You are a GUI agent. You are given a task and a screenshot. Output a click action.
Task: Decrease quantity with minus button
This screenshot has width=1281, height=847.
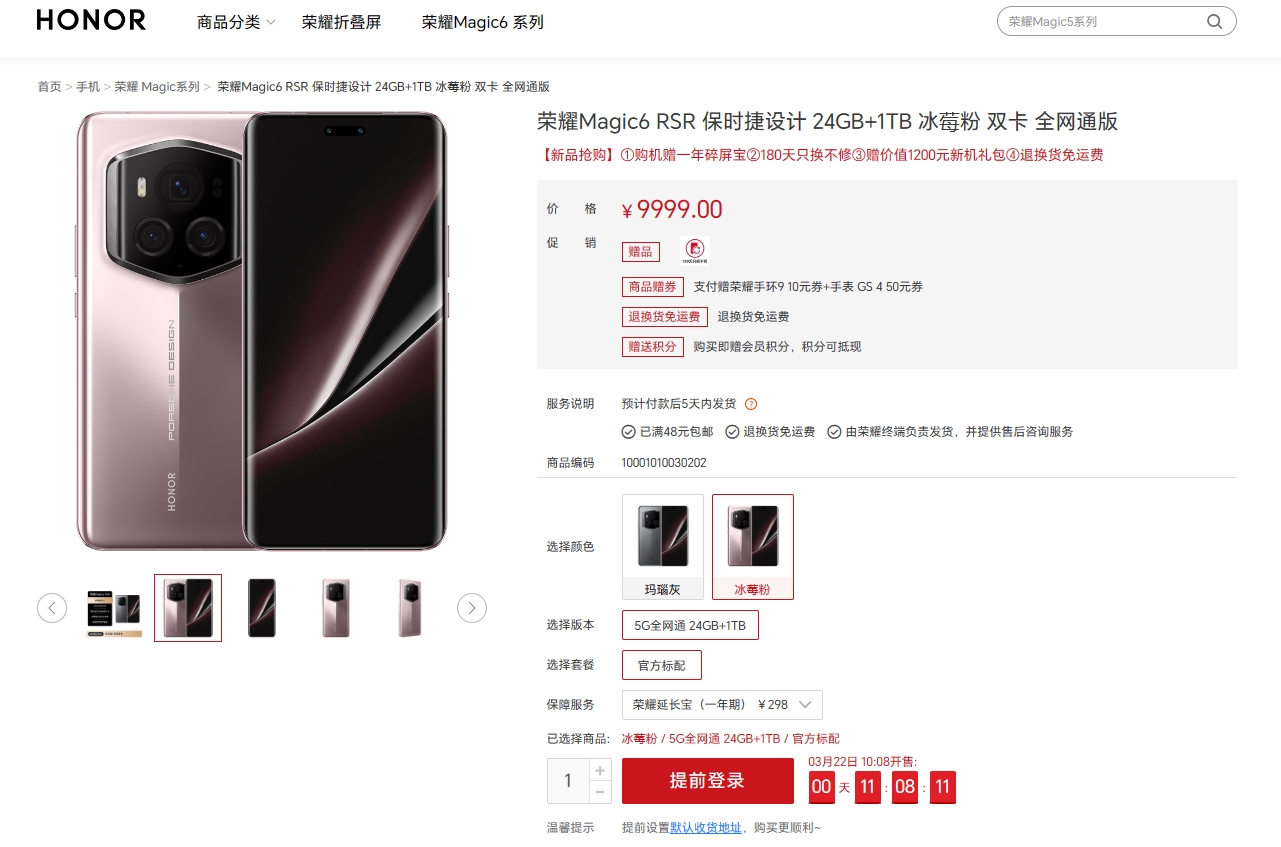600,792
